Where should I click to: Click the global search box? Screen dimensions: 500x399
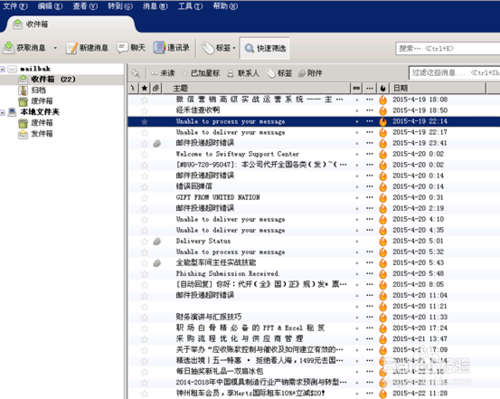[x=447, y=49]
